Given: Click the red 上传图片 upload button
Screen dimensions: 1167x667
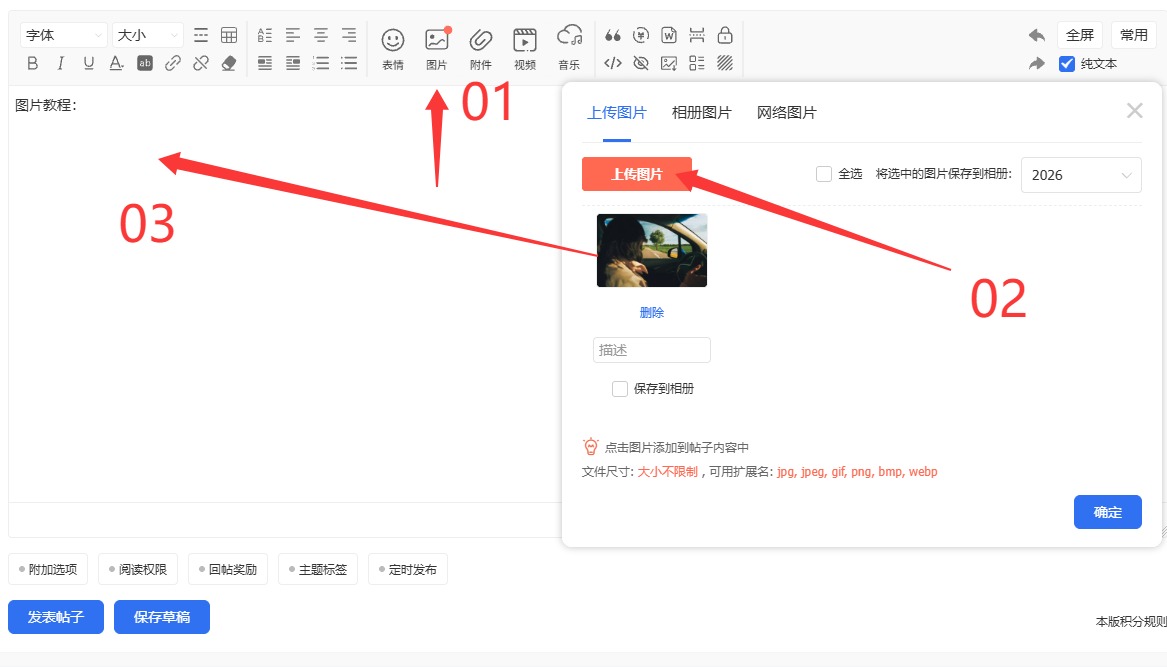Looking at the screenshot, I should coord(637,174).
